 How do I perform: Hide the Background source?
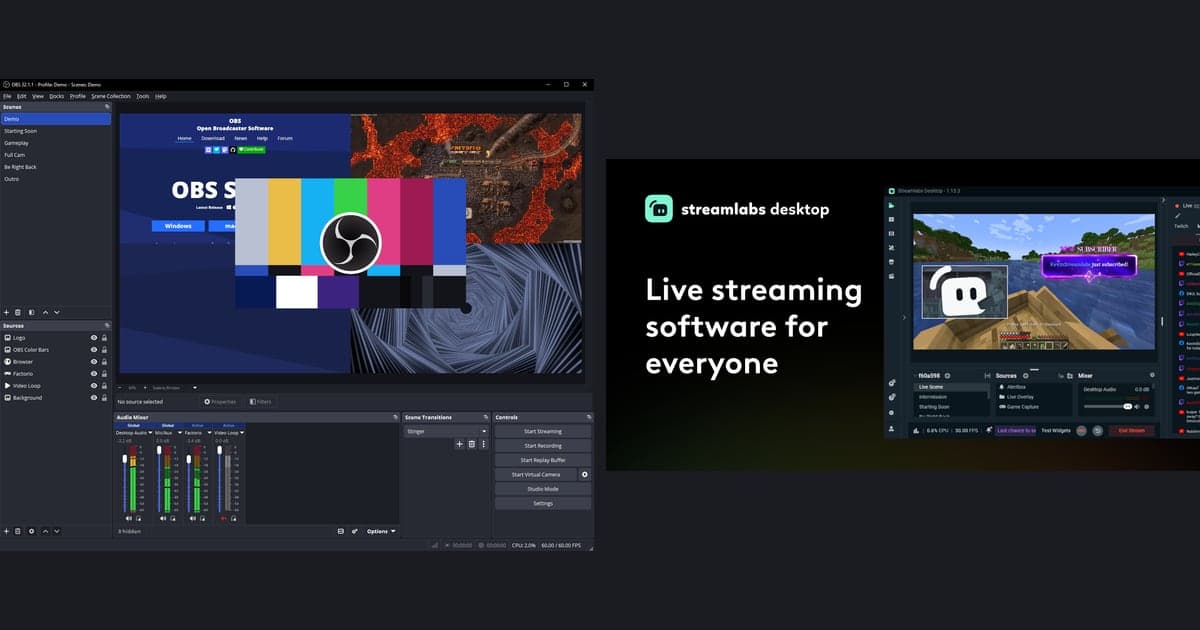coord(94,398)
